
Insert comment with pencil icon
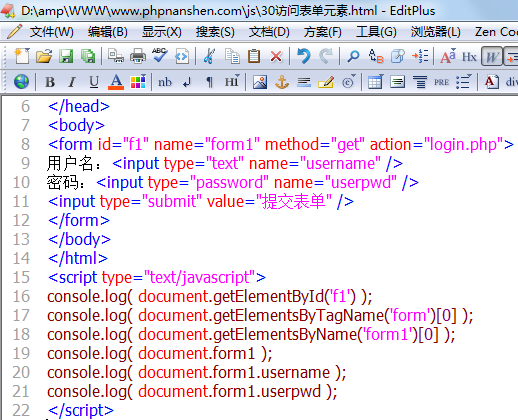(326, 82)
